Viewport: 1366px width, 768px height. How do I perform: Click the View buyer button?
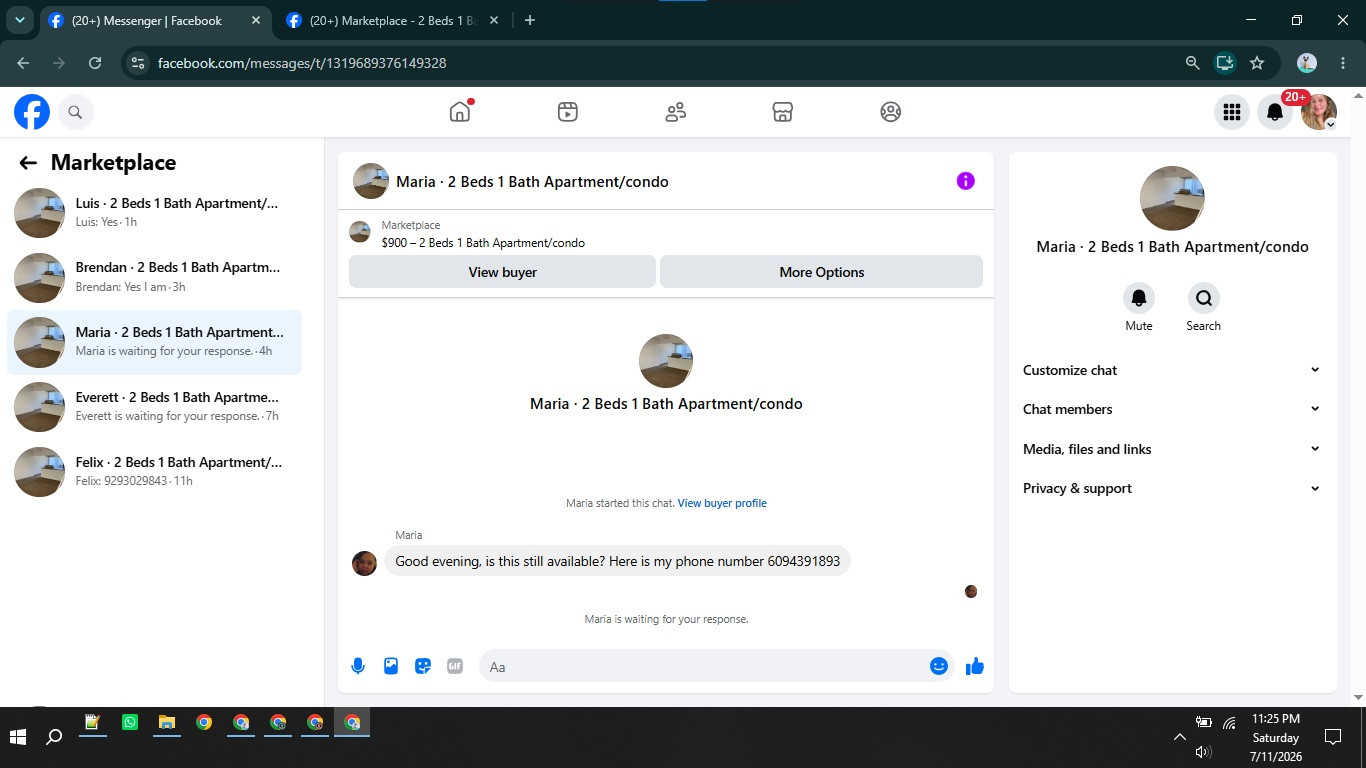coord(502,272)
